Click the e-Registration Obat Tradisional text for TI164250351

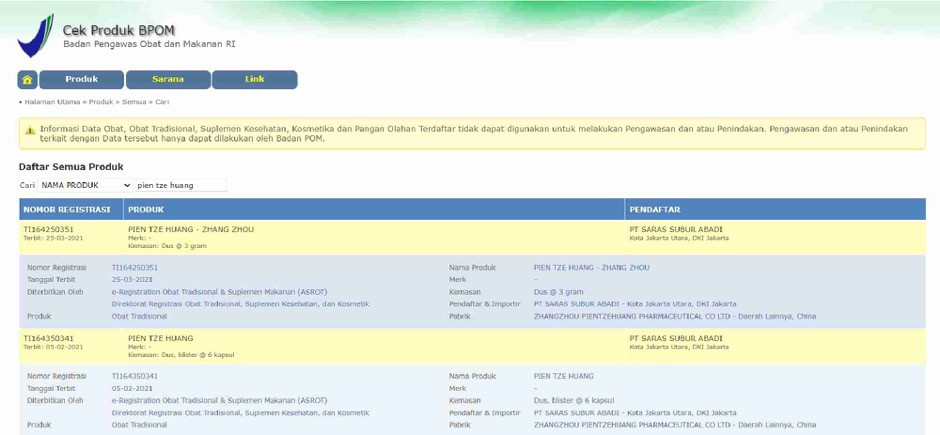pyautogui.click(x=219, y=292)
